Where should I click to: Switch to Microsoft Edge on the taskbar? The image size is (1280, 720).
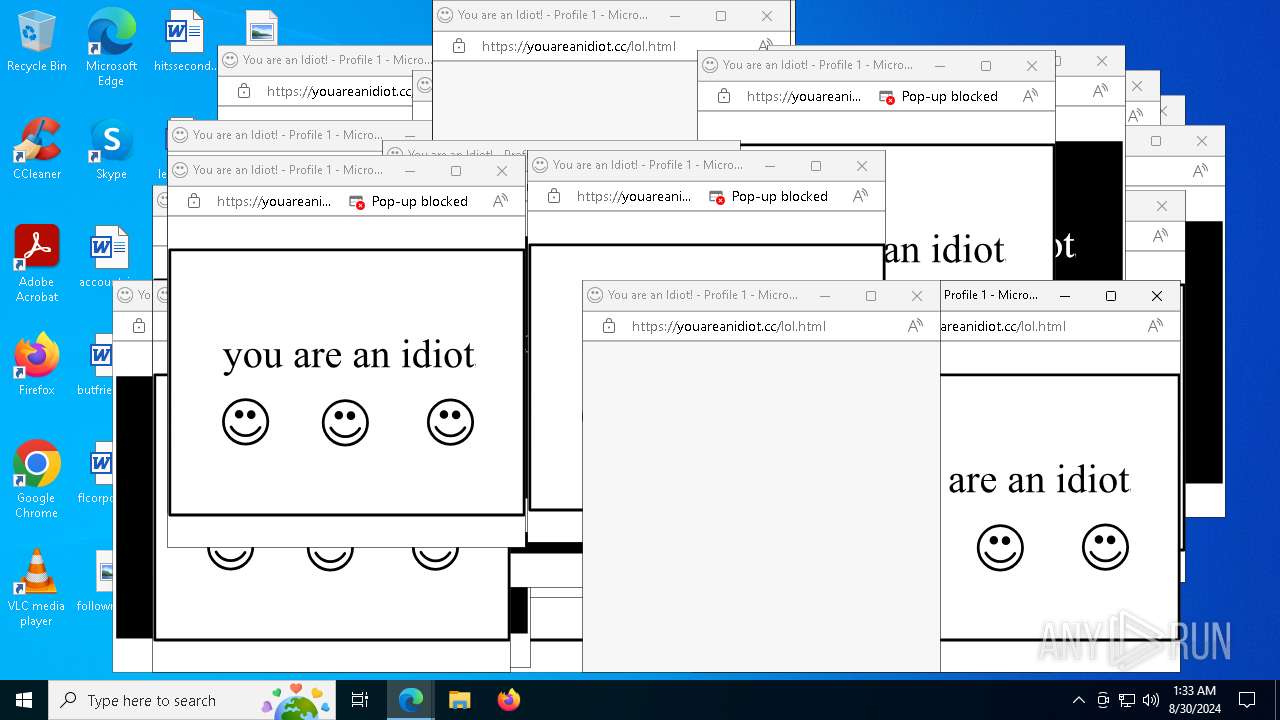pos(411,700)
